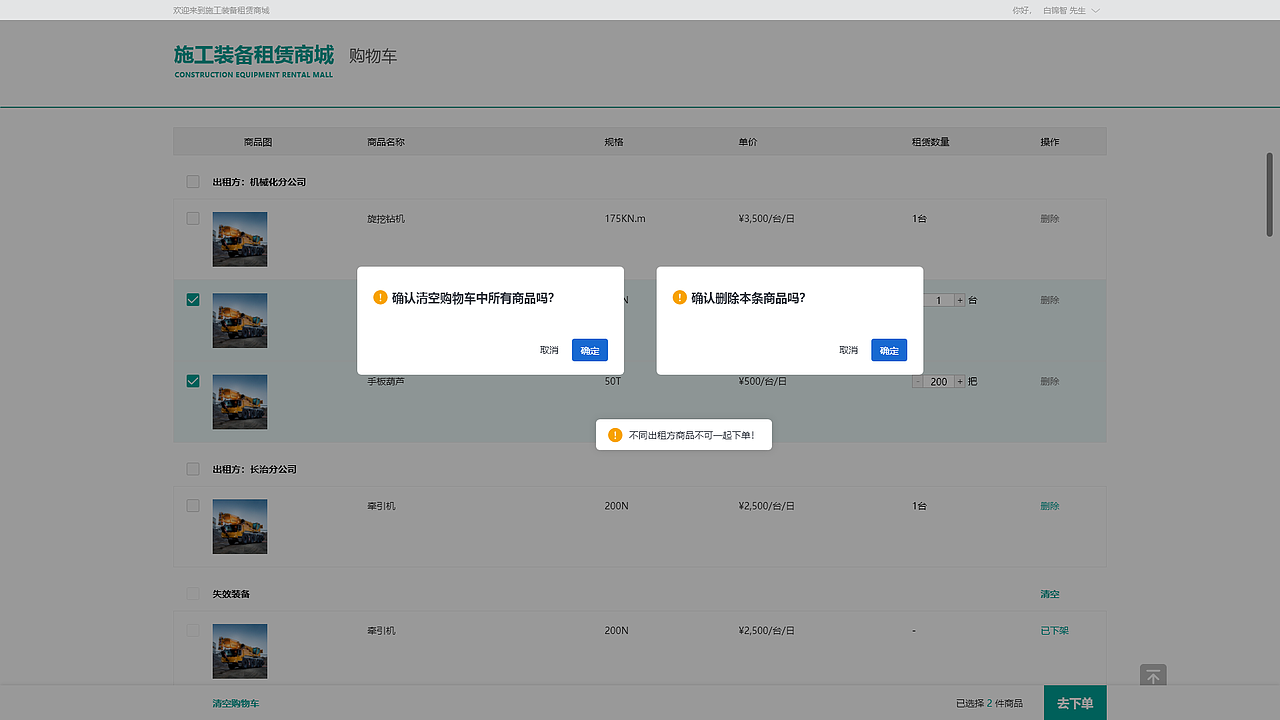The width and height of the screenshot is (1280, 720).
Task: Click the quantity field showing 200
Action: tap(939, 381)
